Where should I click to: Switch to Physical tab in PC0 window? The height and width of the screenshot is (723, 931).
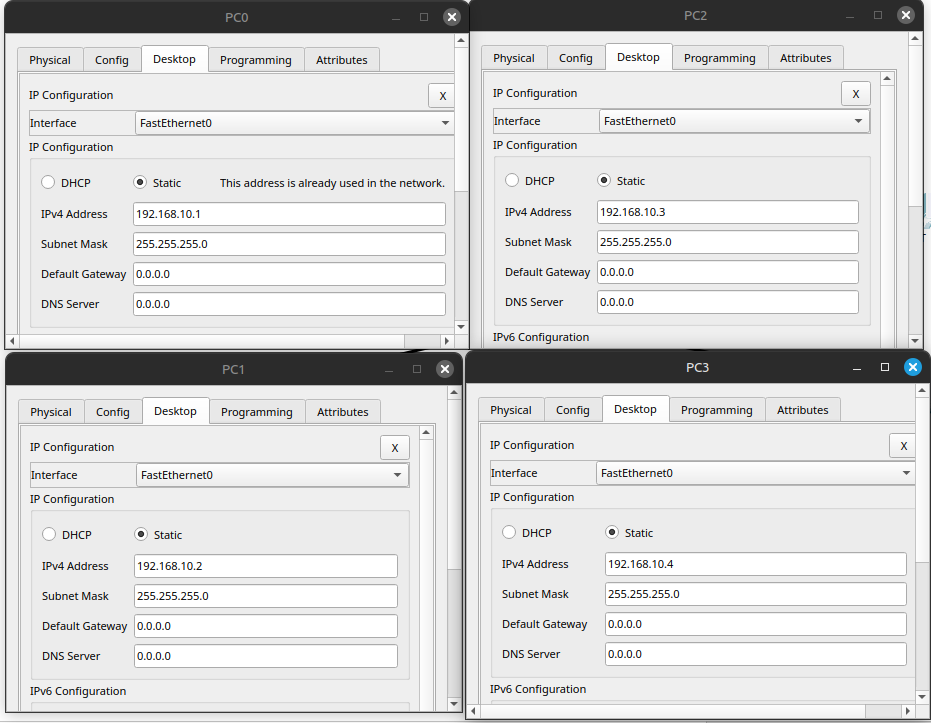pyautogui.click(x=50, y=60)
